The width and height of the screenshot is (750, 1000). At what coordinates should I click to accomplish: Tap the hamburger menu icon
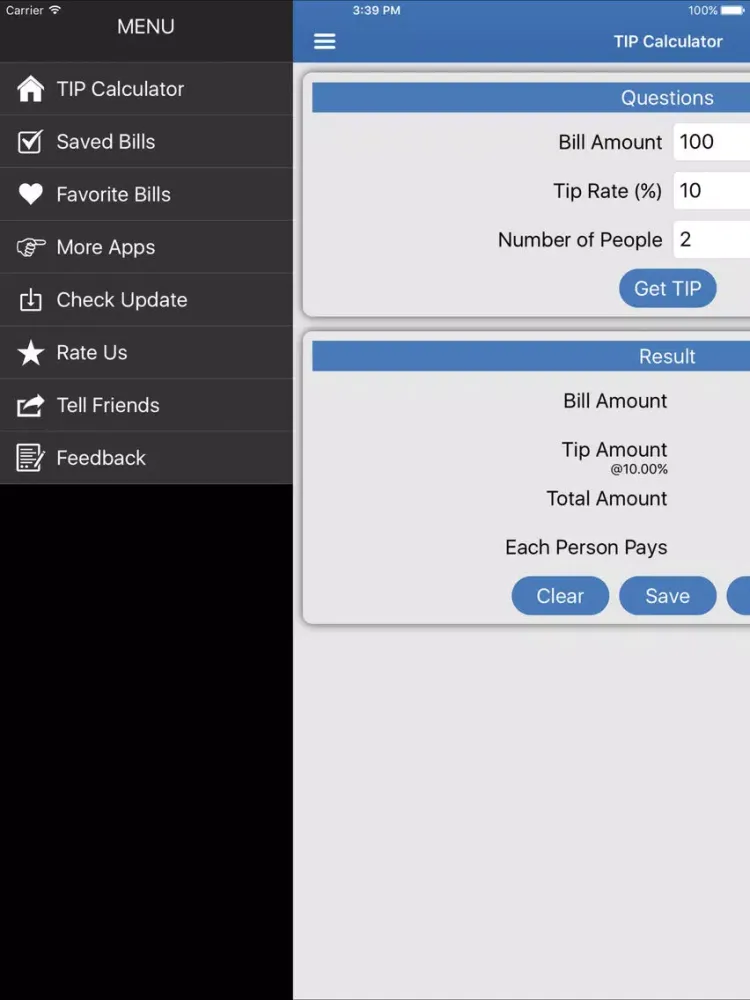[325, 41]
